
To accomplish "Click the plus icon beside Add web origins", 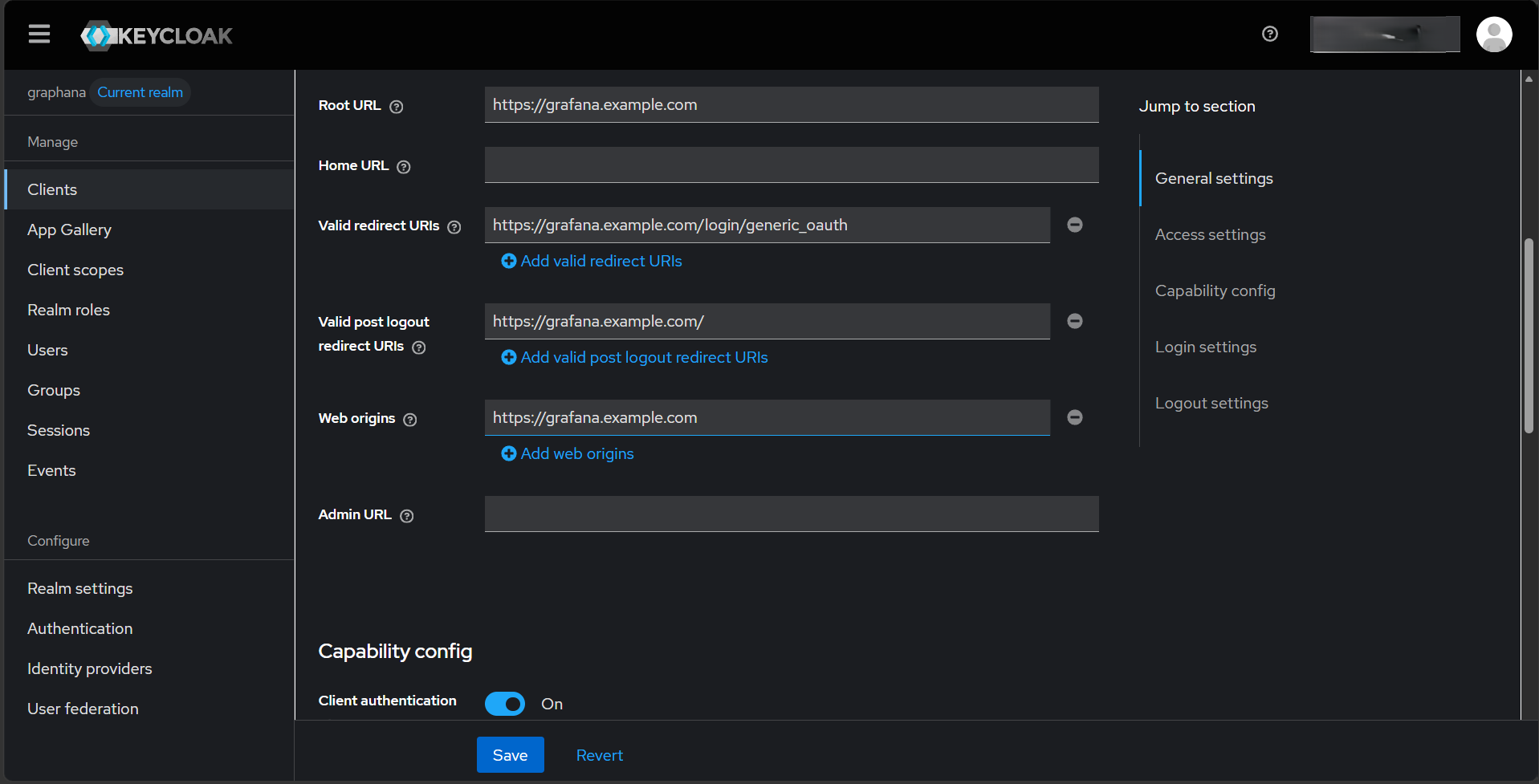I will click(509, 453).
